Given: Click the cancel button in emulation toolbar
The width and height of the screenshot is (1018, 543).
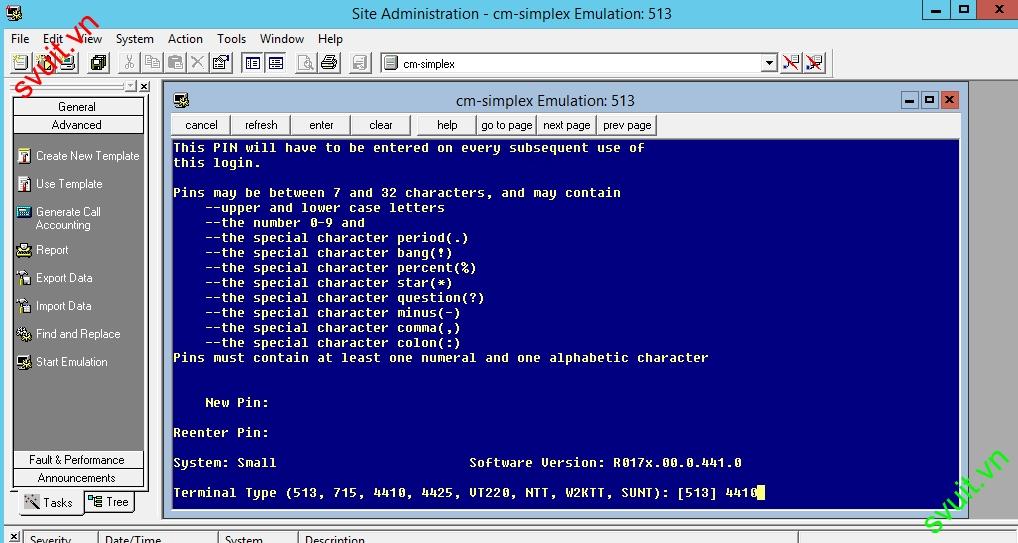Looking at the screenshot, I should (x=201, y=125).
